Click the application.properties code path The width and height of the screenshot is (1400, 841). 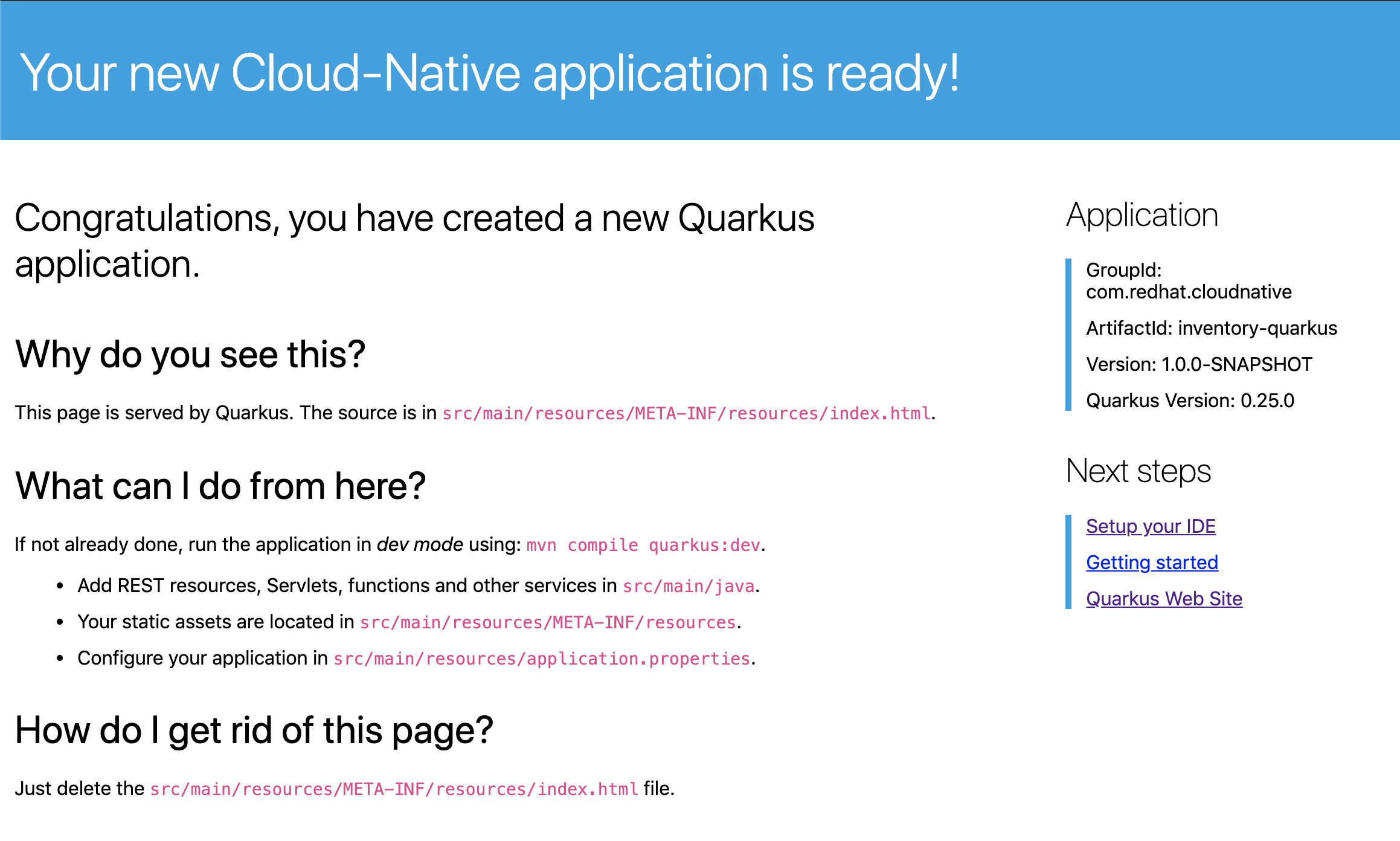point(541,659)
